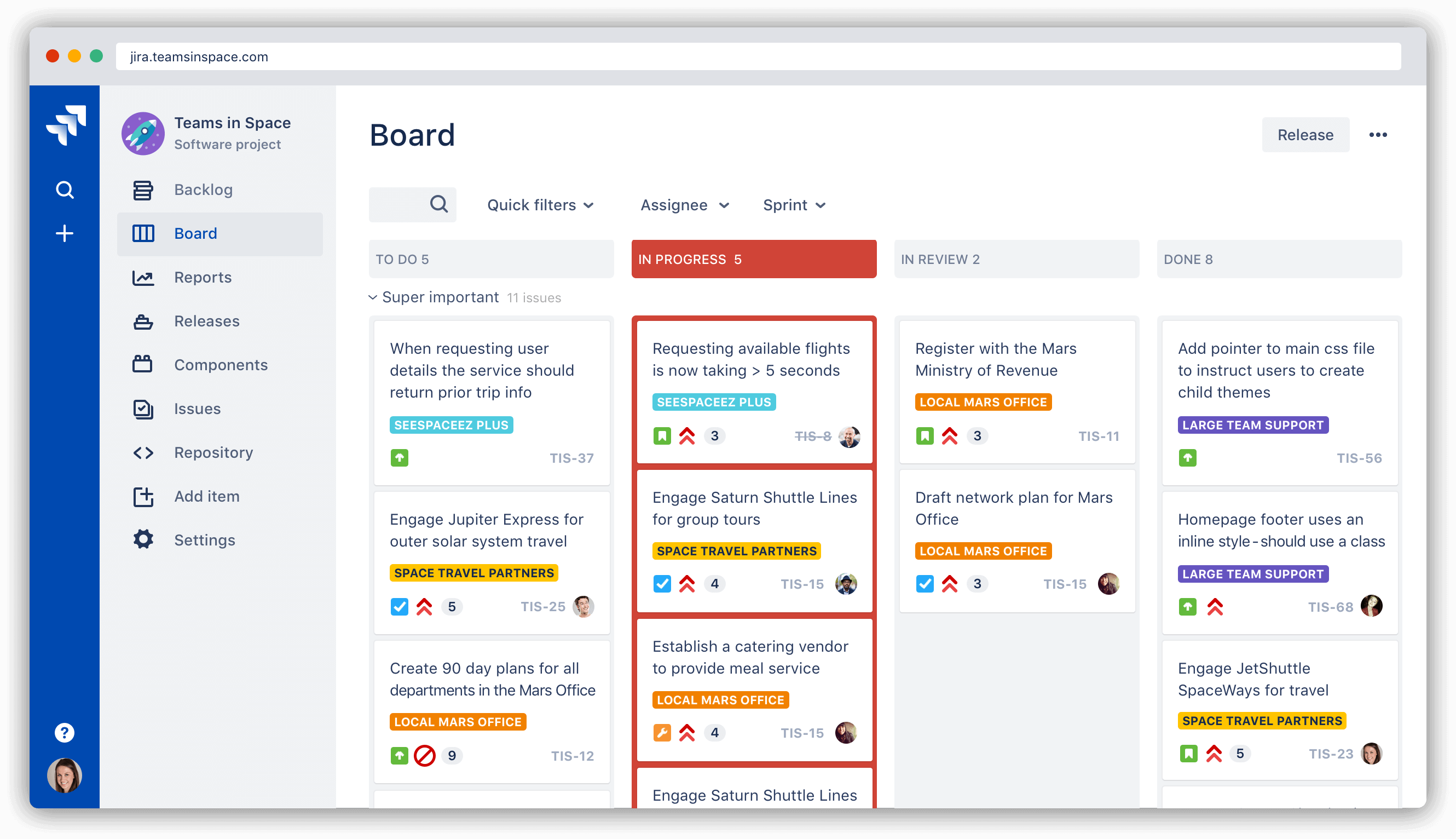The image size is (1456, 839).
Task: Select the Issues menu item
Action: [197, 408]
